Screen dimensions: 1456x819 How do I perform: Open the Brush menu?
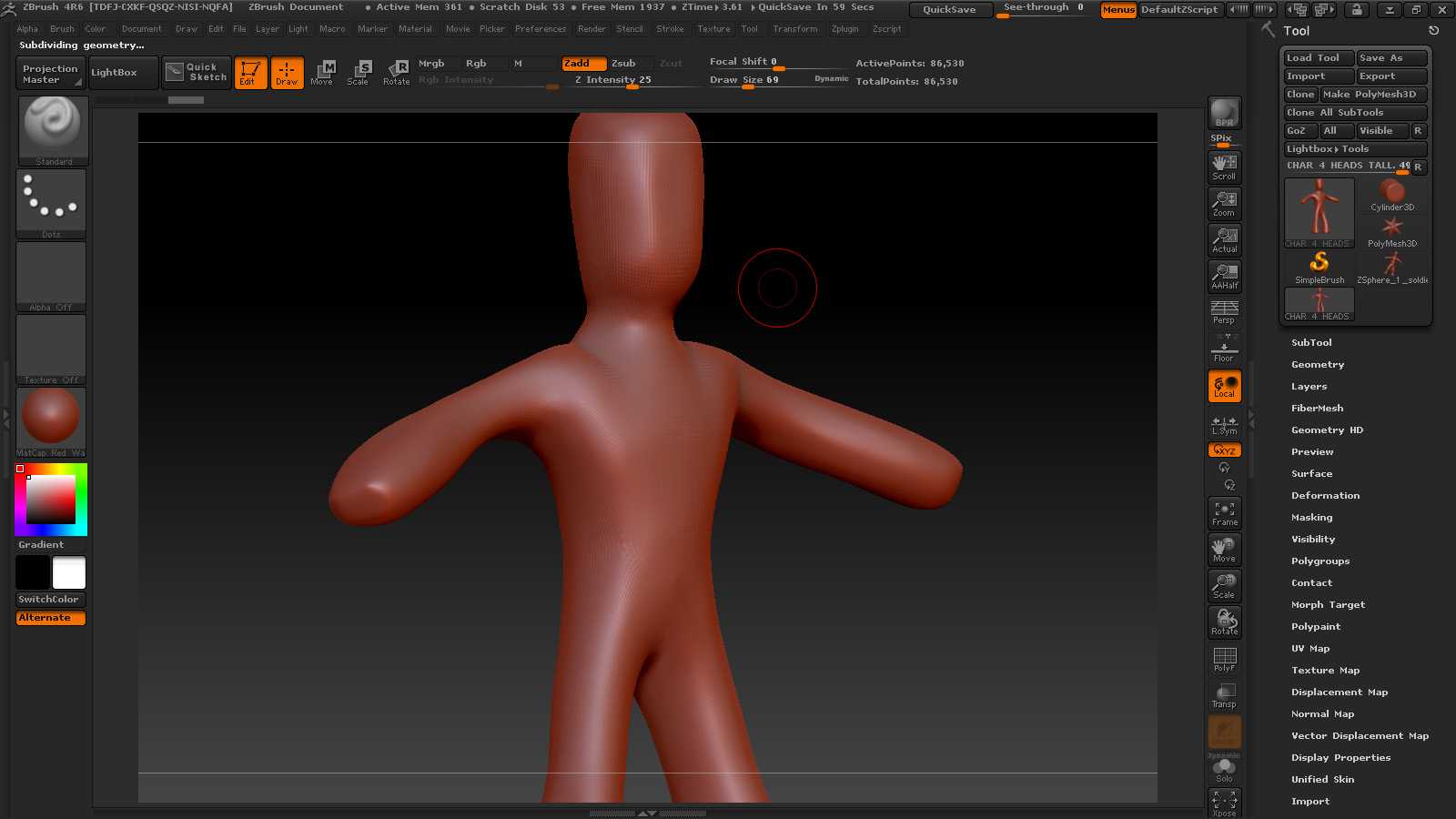[63, 29]
